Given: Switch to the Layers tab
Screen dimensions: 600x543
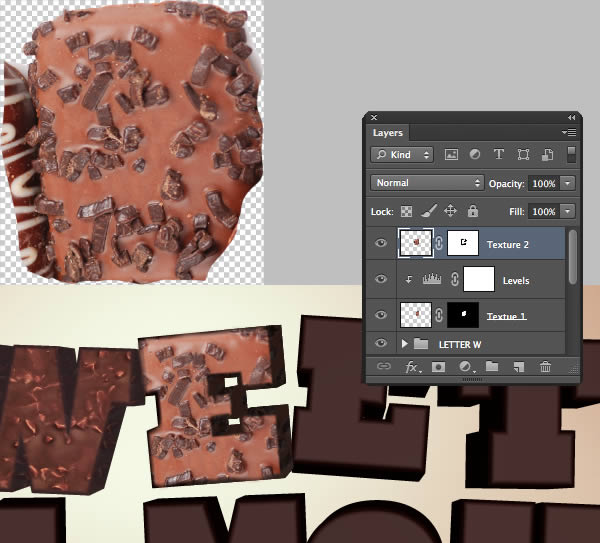Looking at the screenshot, I should point(388,133).
